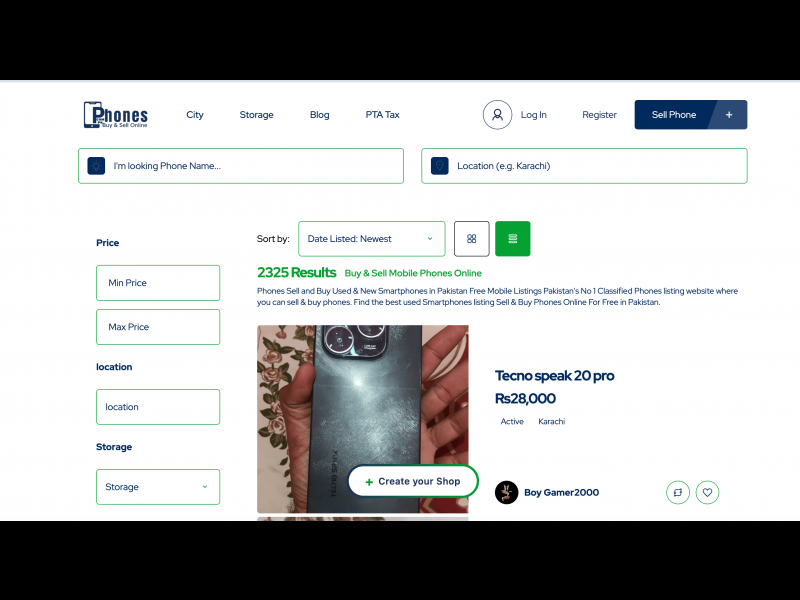This screenshot has width=800, height=600.
Task: Click the plus icon on Sell Phone
Action: (729, 115)
